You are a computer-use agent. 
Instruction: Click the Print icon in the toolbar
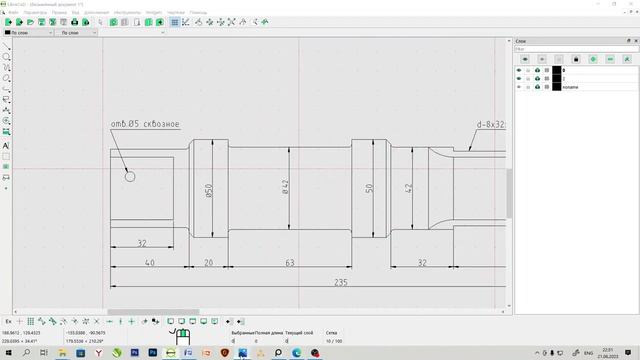[74, 22]
